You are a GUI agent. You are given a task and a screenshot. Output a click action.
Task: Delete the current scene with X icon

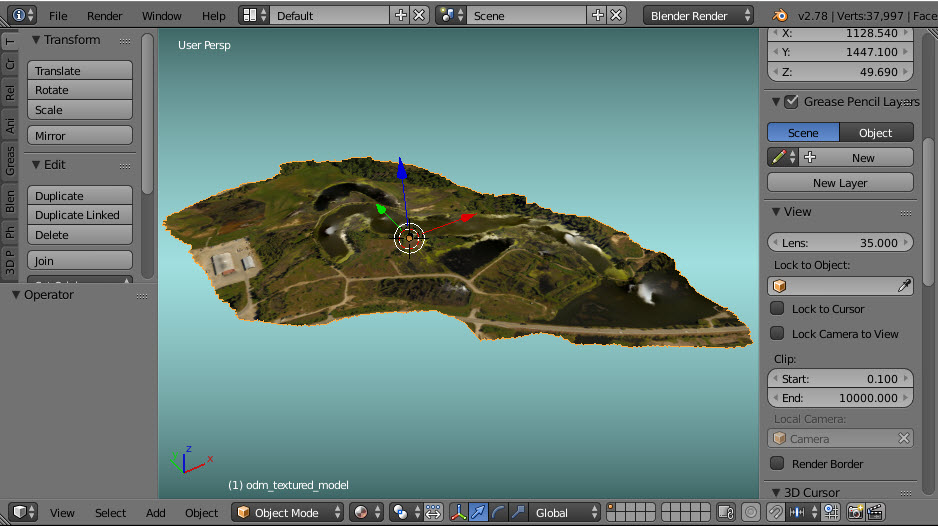tap(617, 15)
